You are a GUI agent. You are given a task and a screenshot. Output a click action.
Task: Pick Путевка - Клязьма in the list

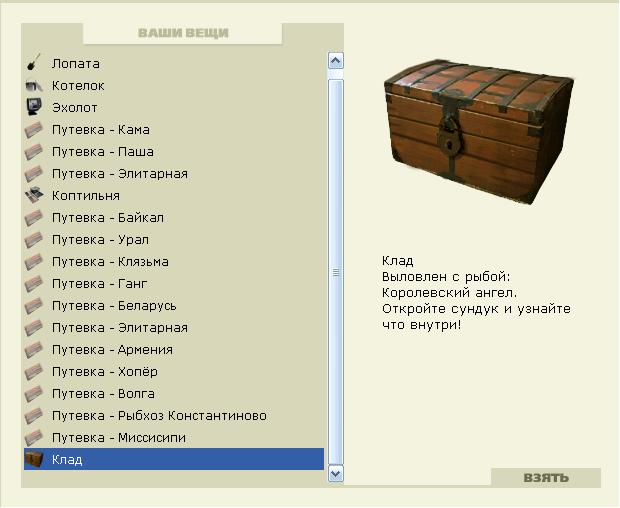point(174,262)
